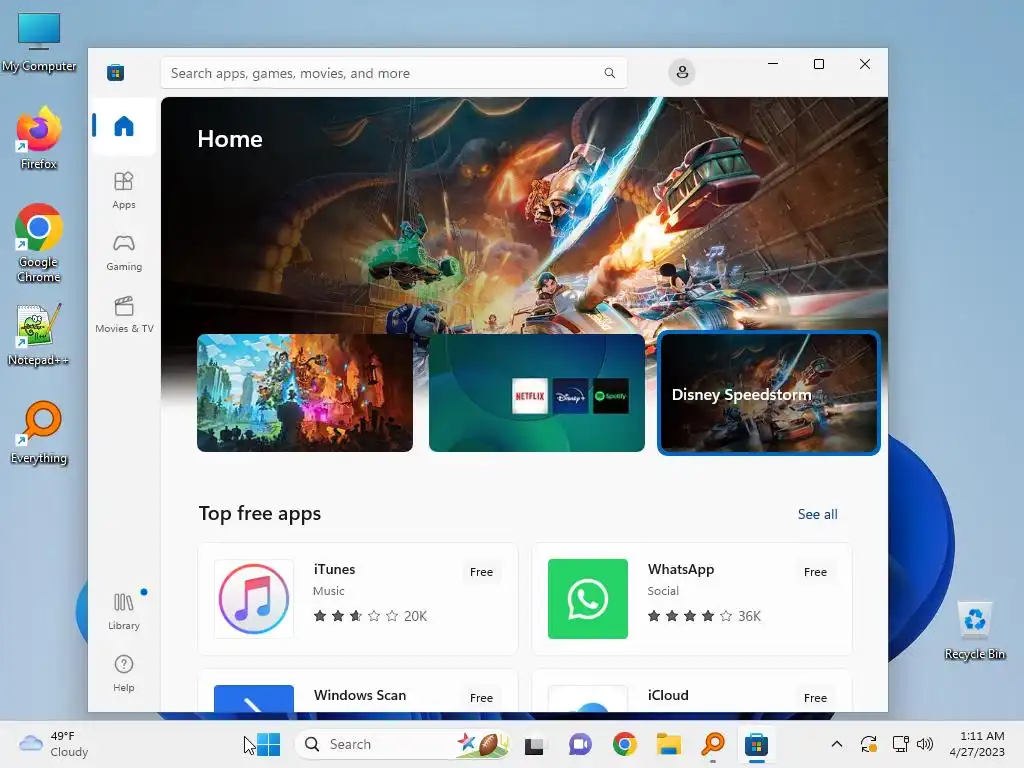Open the Home section in the sidebar
The width and height of the screenshot is (1024, 768).
tap(123, 126)
